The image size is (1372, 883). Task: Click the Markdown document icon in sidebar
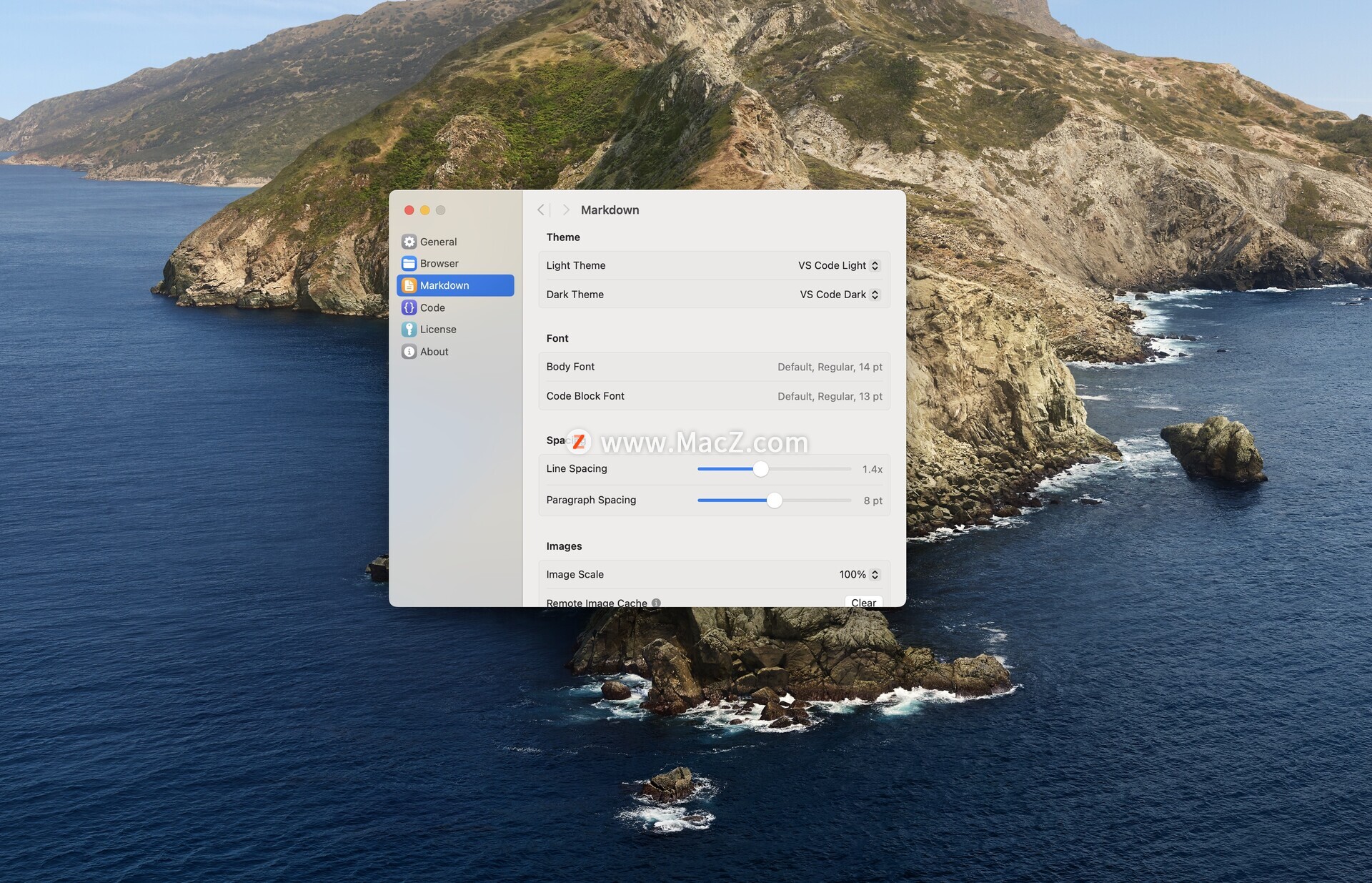pyautogui.click(x=409, y=285)
